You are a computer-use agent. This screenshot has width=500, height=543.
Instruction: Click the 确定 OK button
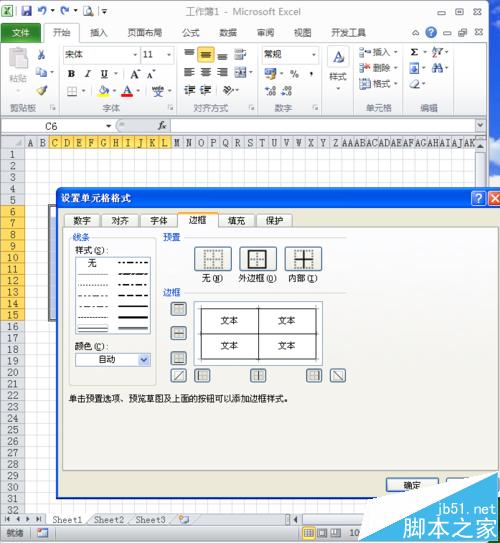tap(412, 485)
